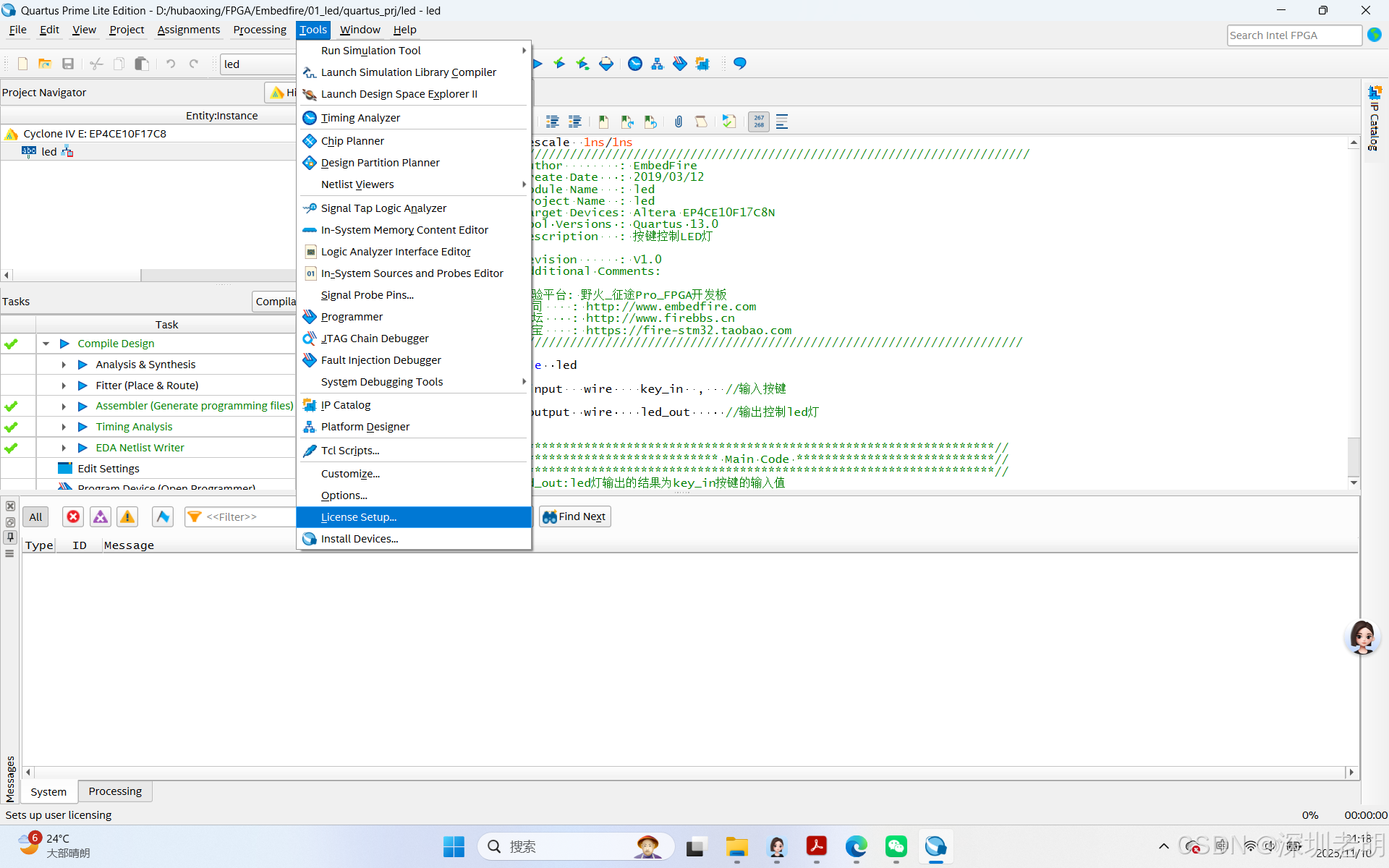Open the Assembler toolbar icon

pos(606,63)
